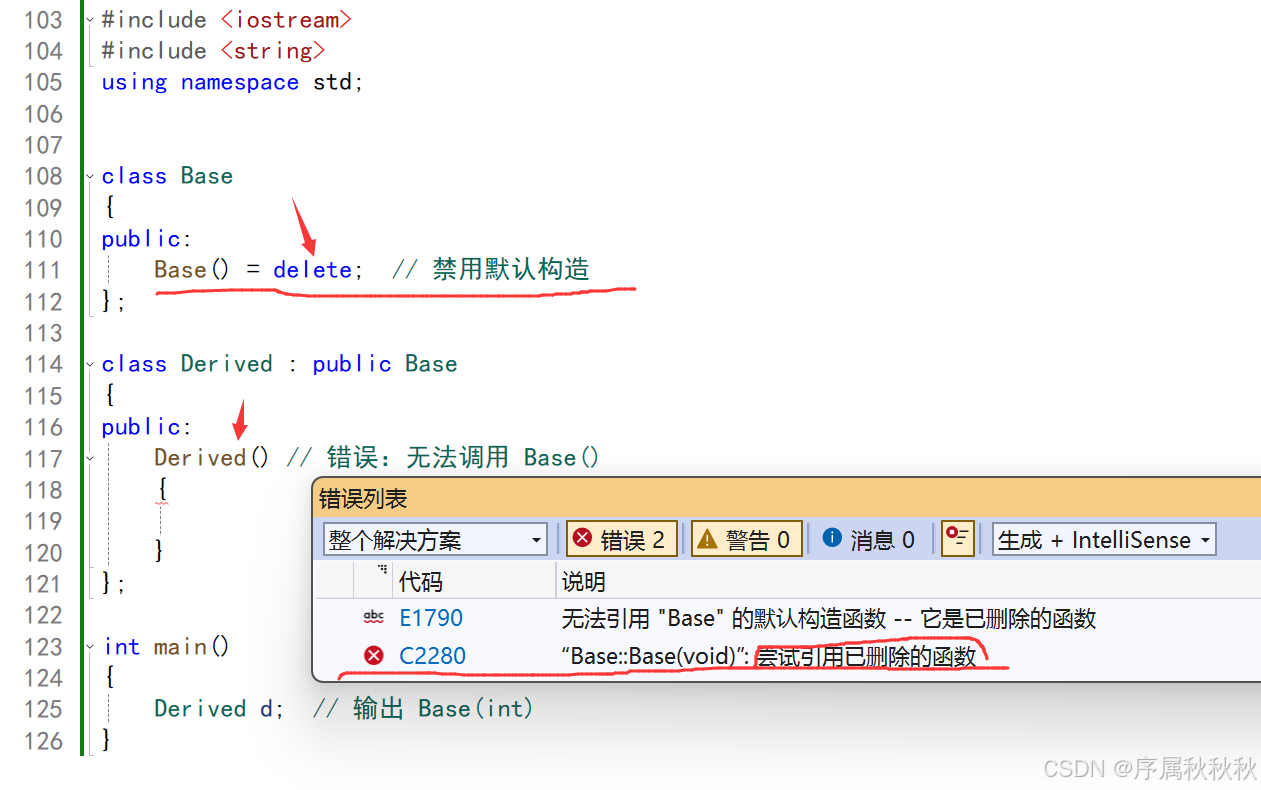Viewport: 1261px width, 790px height.
Task: Collapse the Derived constructor body at line 117
Action: coord(89,458)
